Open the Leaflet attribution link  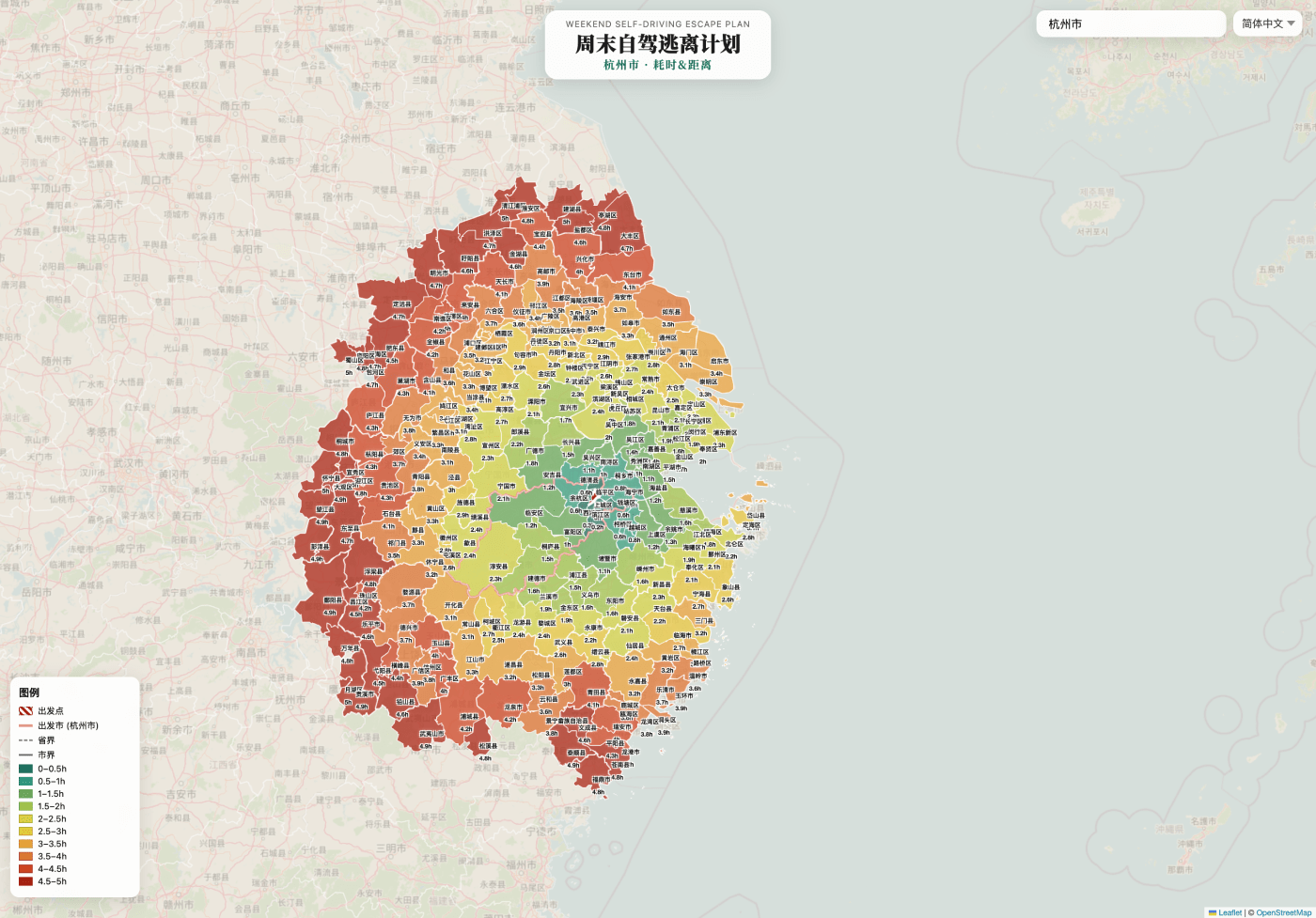1230,912
